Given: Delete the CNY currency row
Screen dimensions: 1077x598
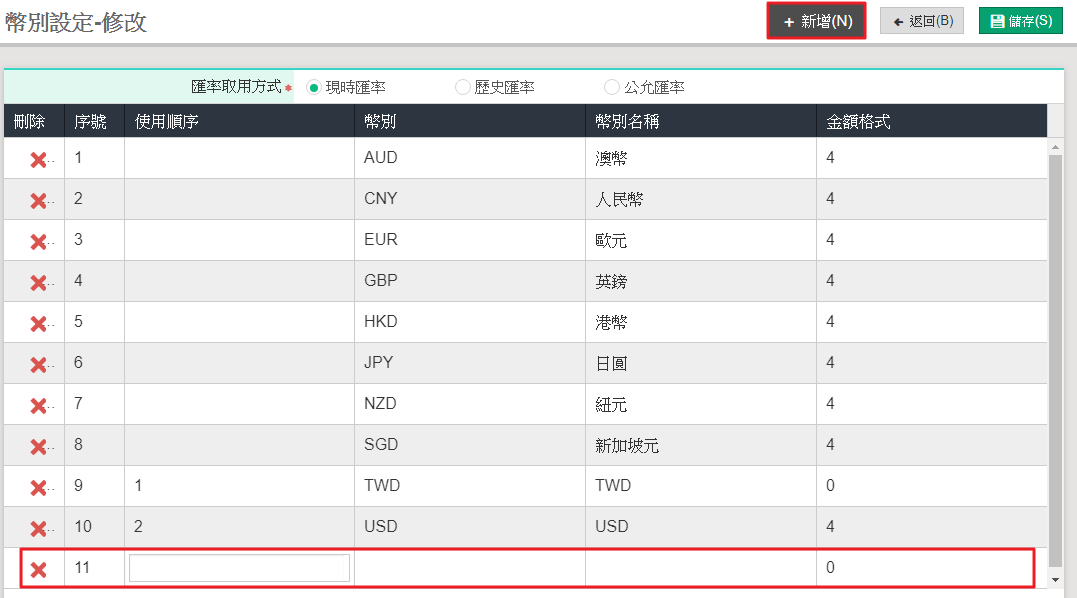Looking at the screenshot, I should tap(38, 200).
